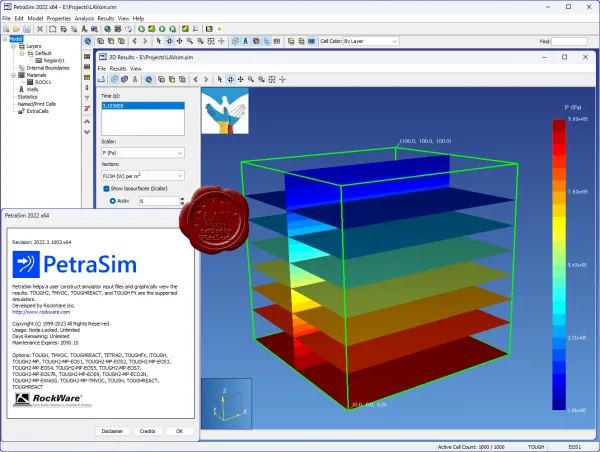Collapse the Layers tree node
The image size is (600, 452).
pos(13,46)
